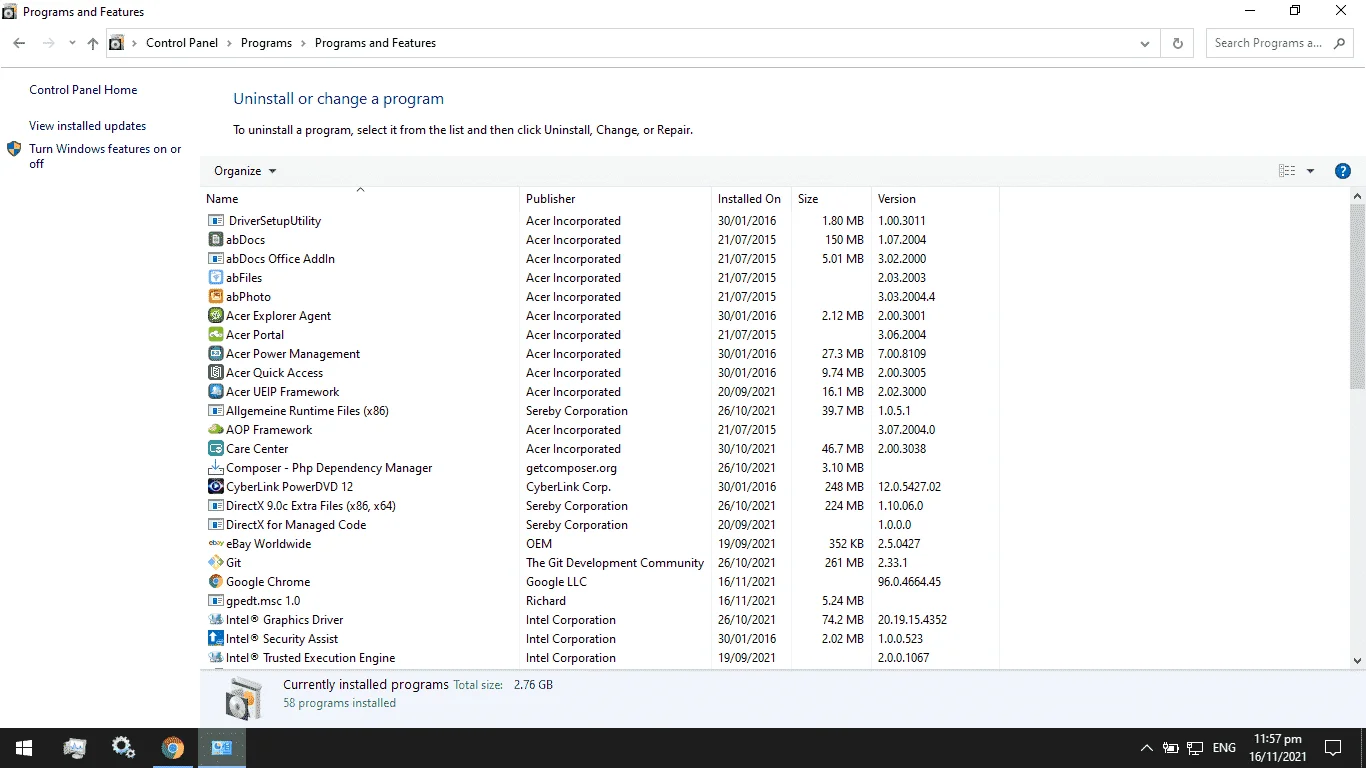
Task: Sort by the Name column header
Action: [x=360, y=199]
